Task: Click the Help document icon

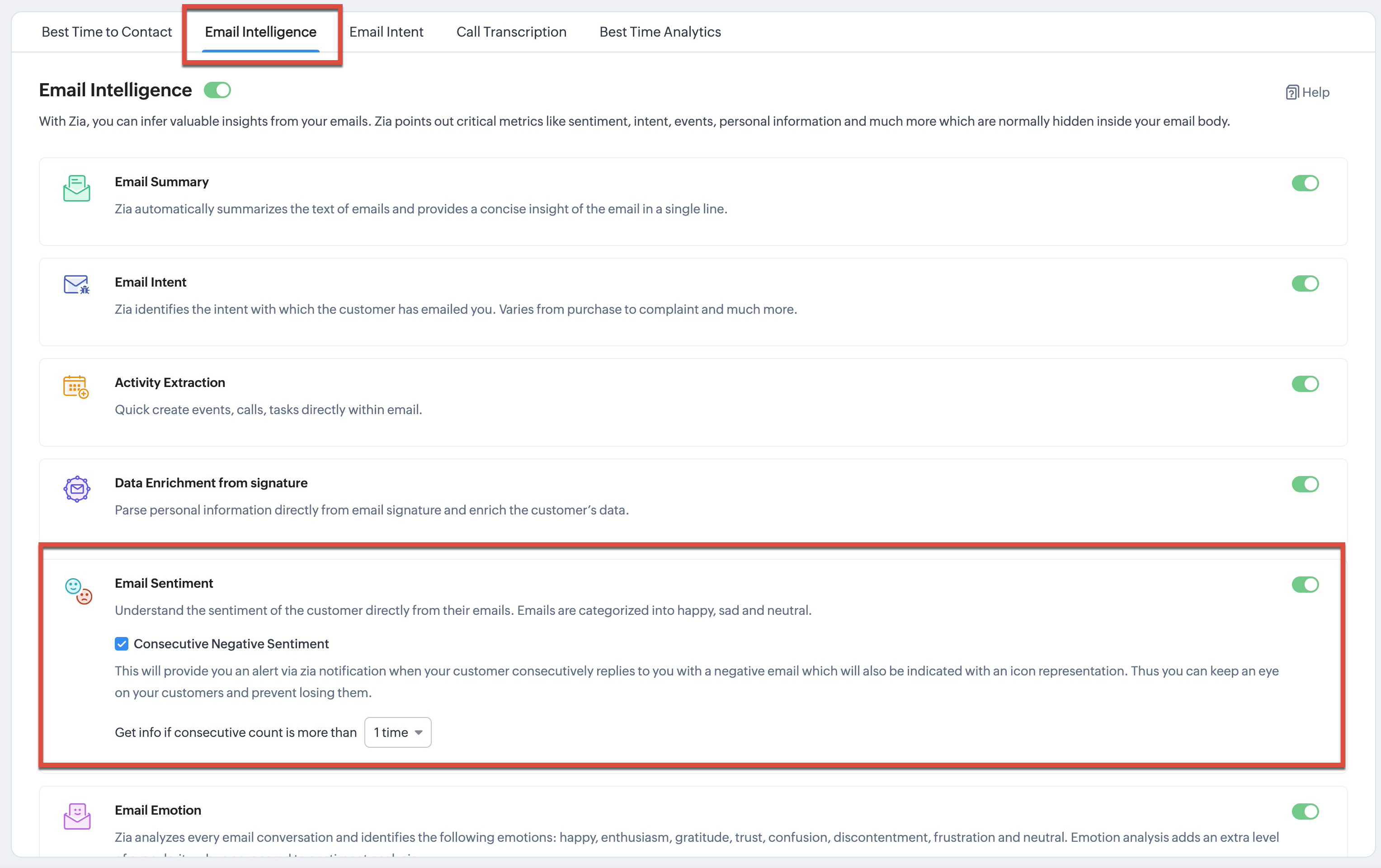Action: tap(1291, 92)
